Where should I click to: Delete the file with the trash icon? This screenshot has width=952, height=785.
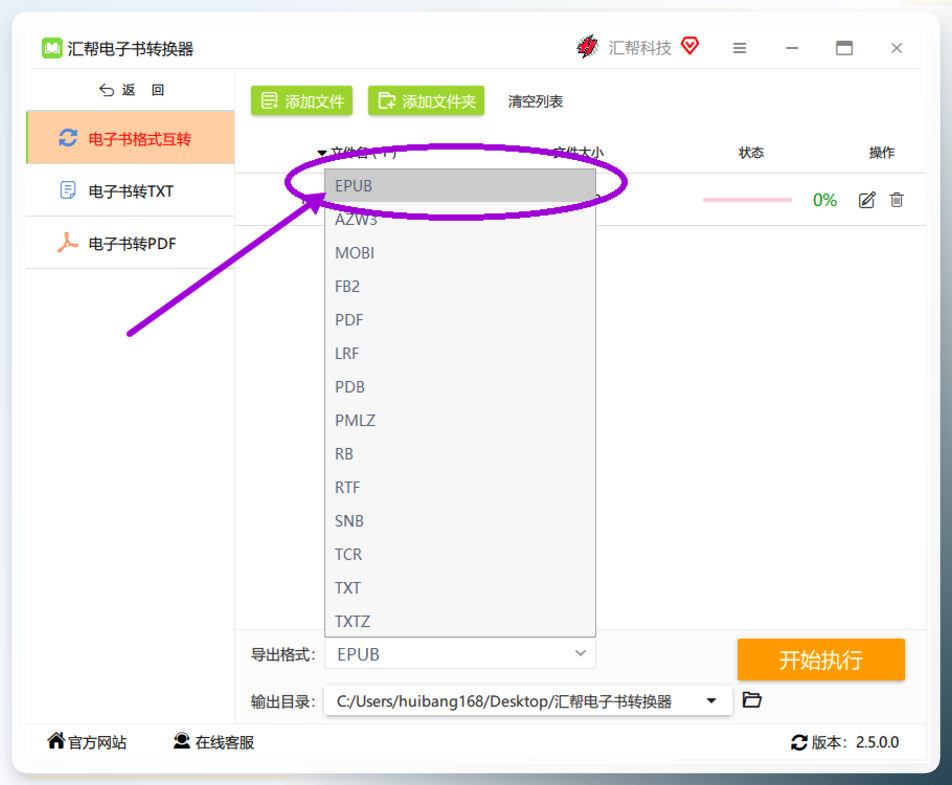coord(896,199)
